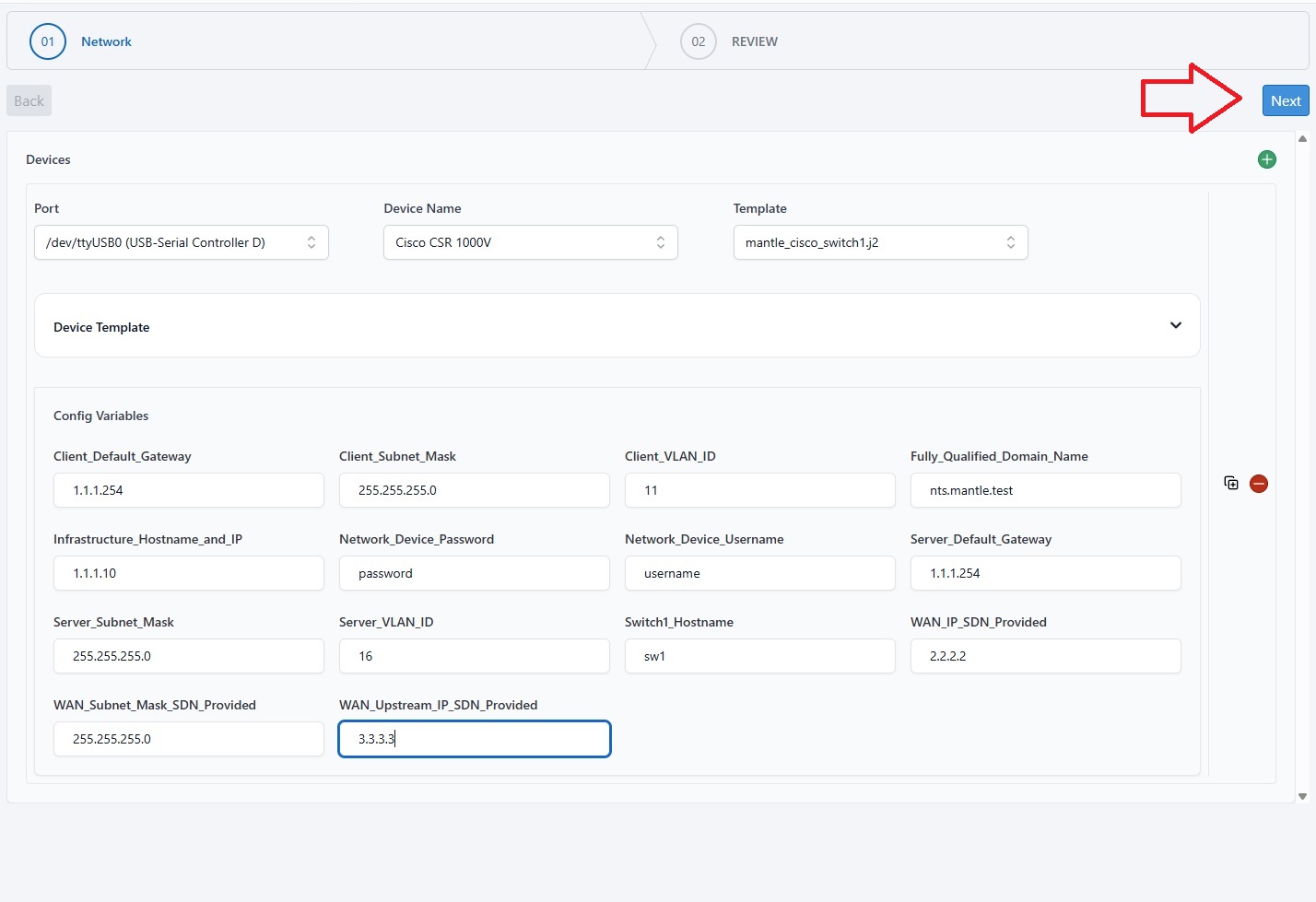Screen dimensions: 1316x902
Task: Edit the Server_Subnet_Mask field
Action: coord(189,656)
